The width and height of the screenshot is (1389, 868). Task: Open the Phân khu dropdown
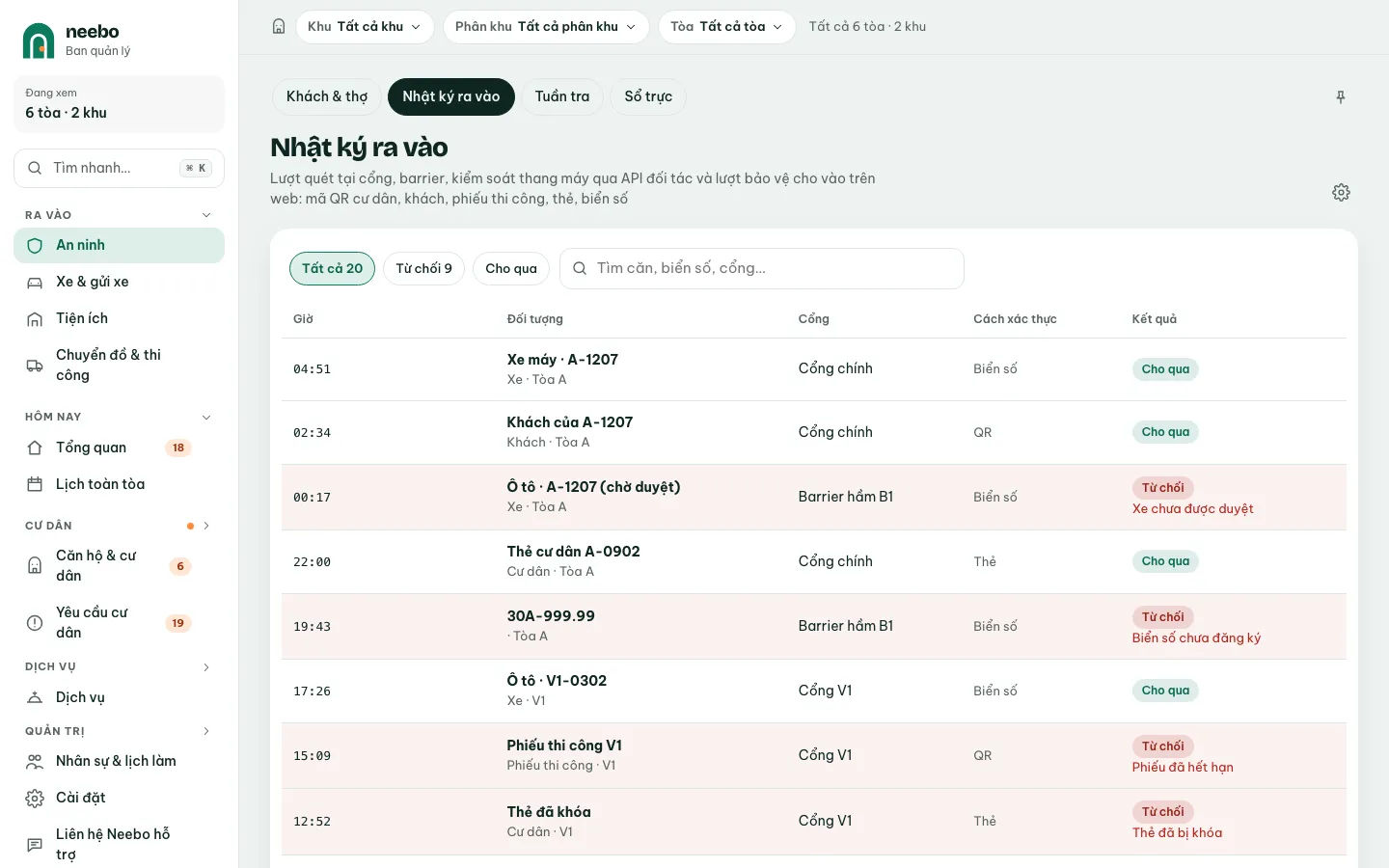[546, 27]
